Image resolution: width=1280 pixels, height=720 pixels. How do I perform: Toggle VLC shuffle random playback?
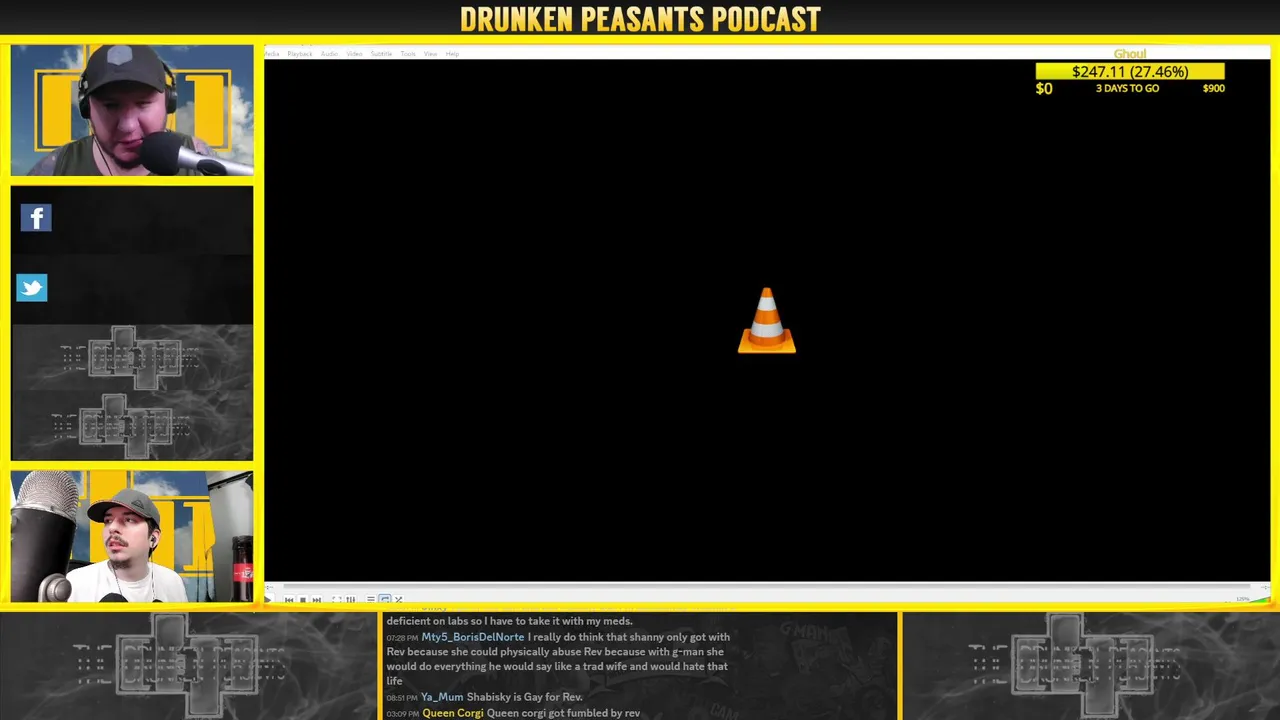[398, 600]
